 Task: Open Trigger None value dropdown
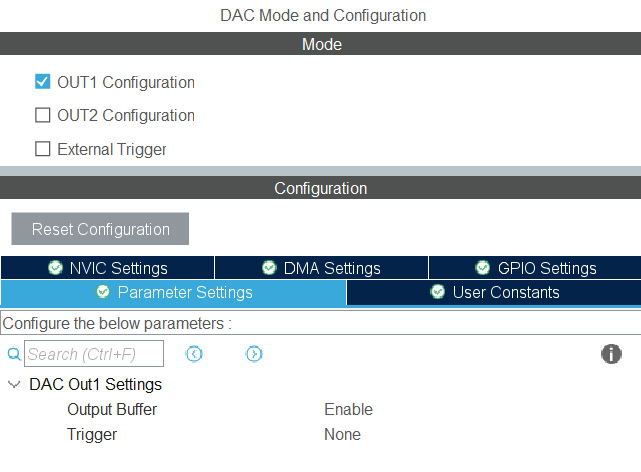pyautogui.click(x=343, y=434)
